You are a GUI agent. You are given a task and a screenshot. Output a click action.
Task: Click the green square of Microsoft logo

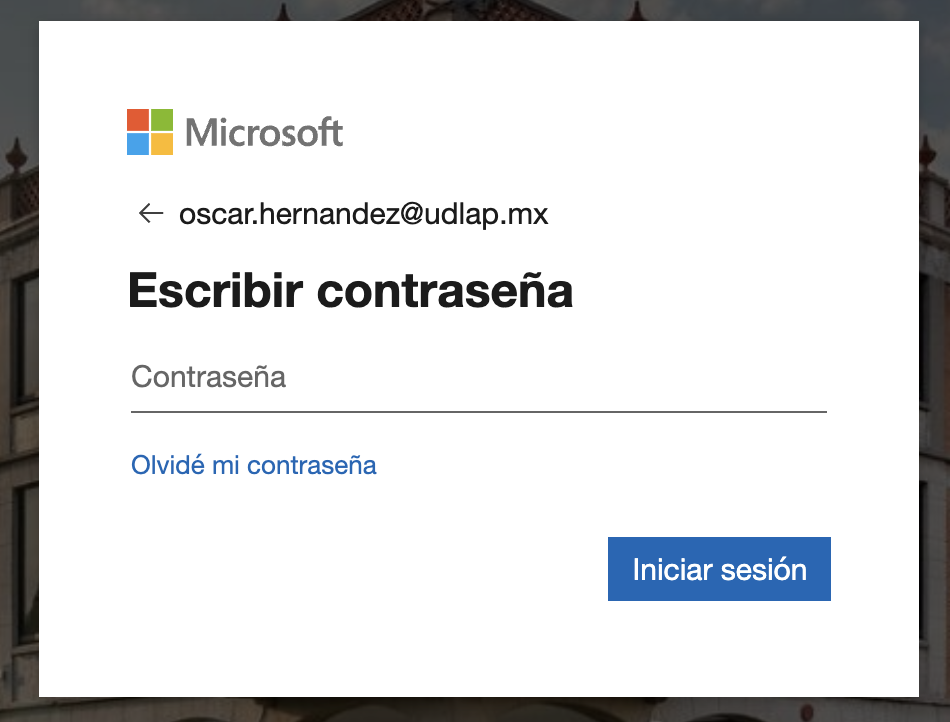point(162,120)
